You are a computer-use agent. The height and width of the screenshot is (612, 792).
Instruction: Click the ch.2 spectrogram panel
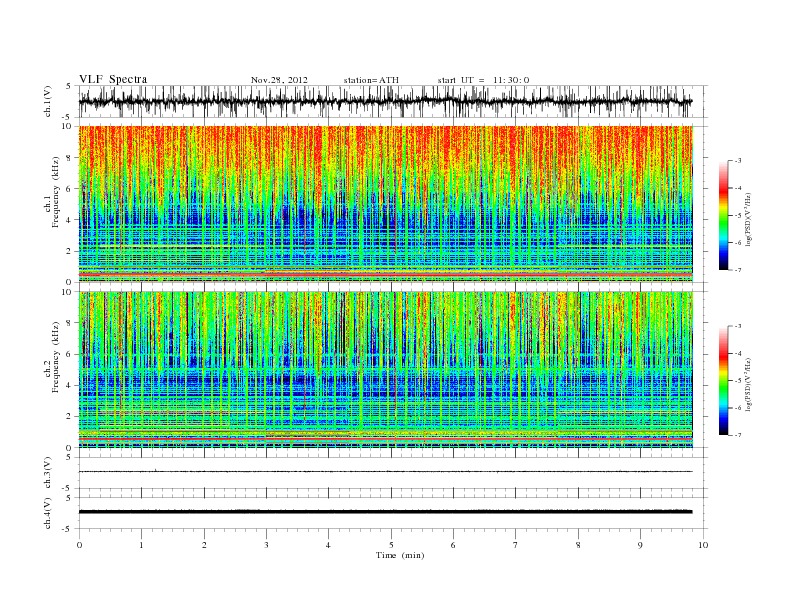pyautogui.click(x=386, y=370)
